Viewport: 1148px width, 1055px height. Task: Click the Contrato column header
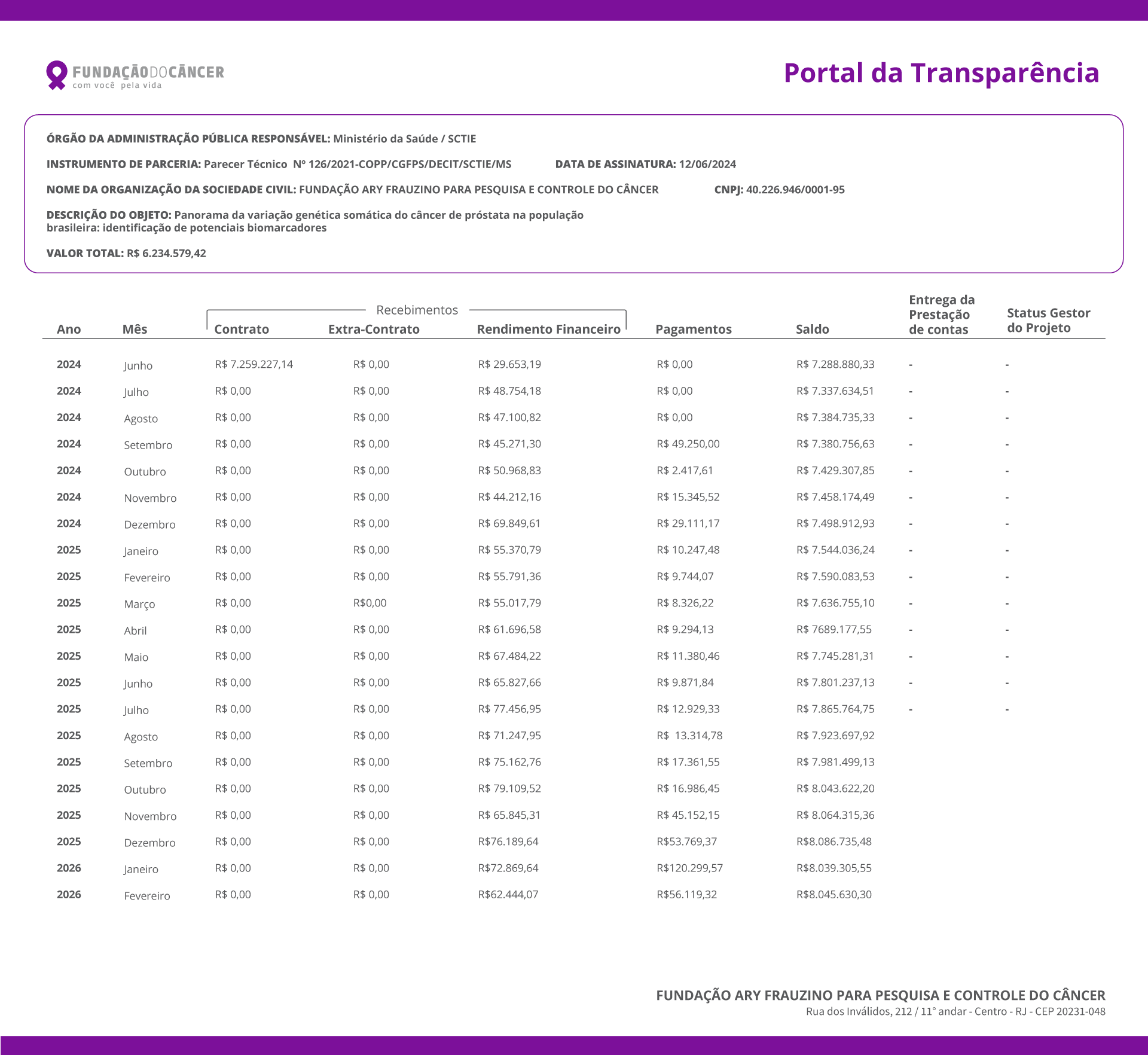point(241,329)
